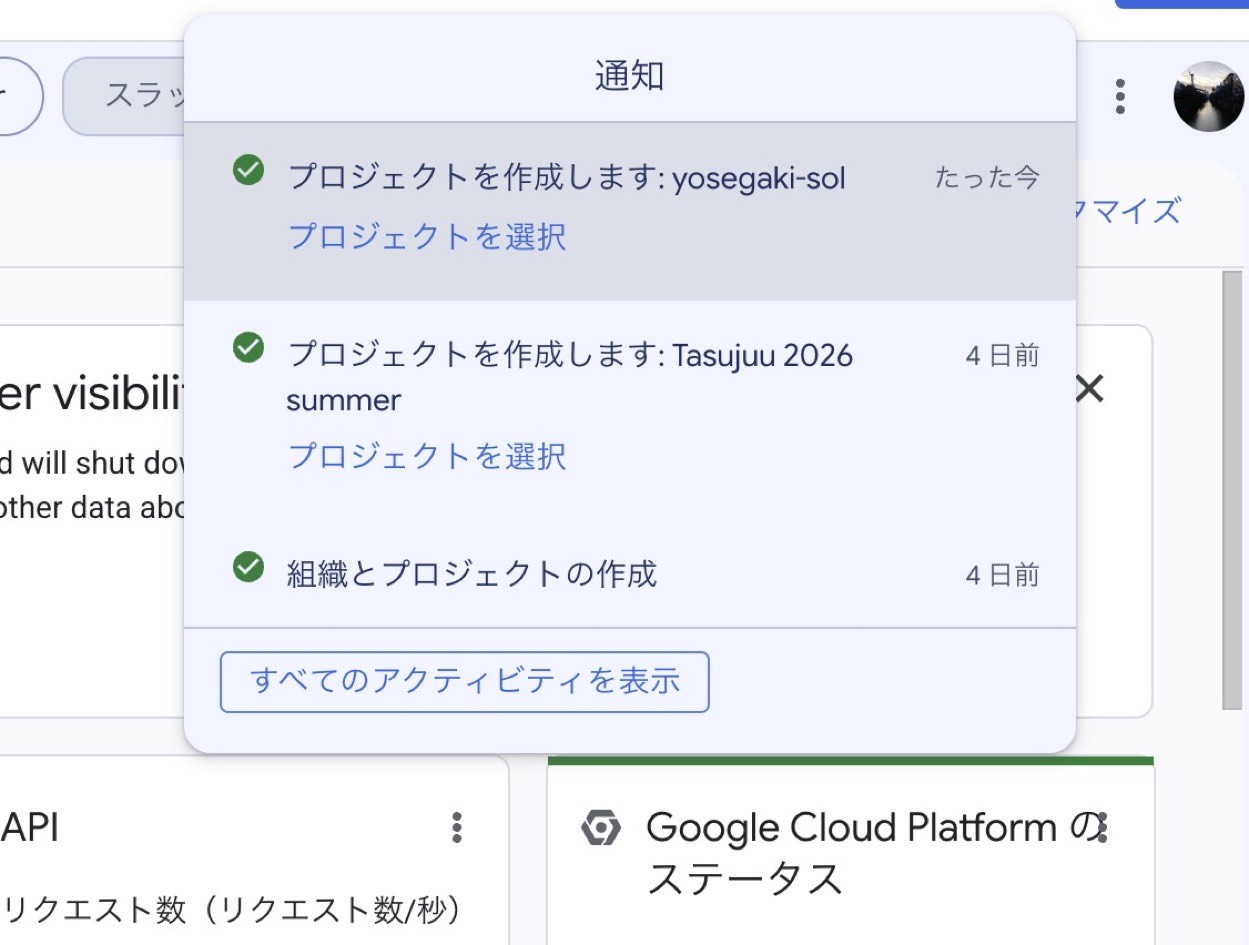Close the visibility announcement card

pos(1089,389)
